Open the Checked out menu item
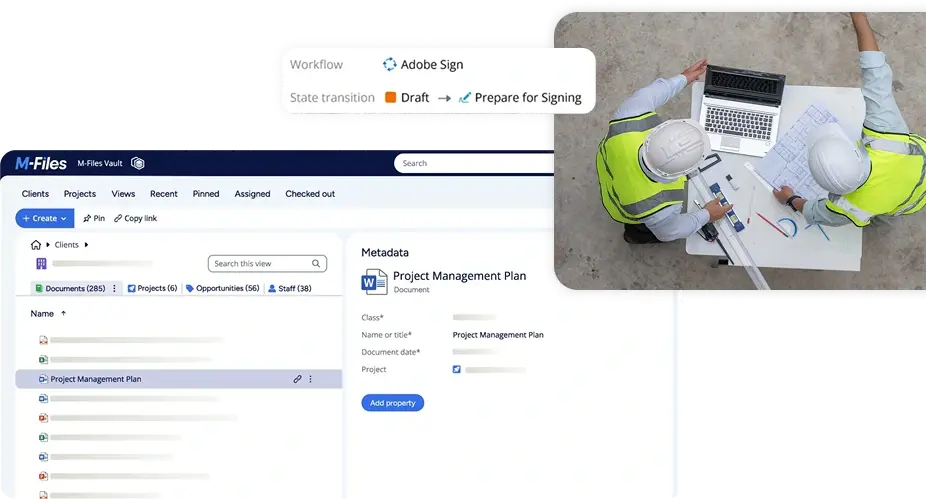 pyautogui.click(x=310, y=194)
